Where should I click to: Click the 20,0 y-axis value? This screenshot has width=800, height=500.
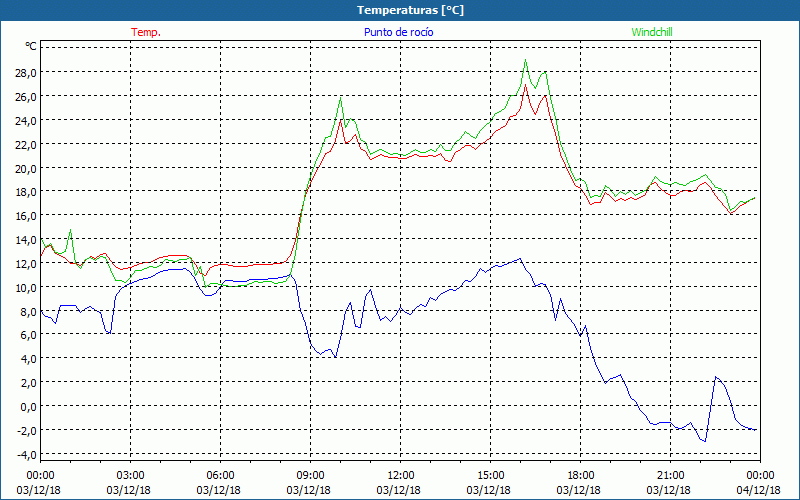tap(25, 168)
